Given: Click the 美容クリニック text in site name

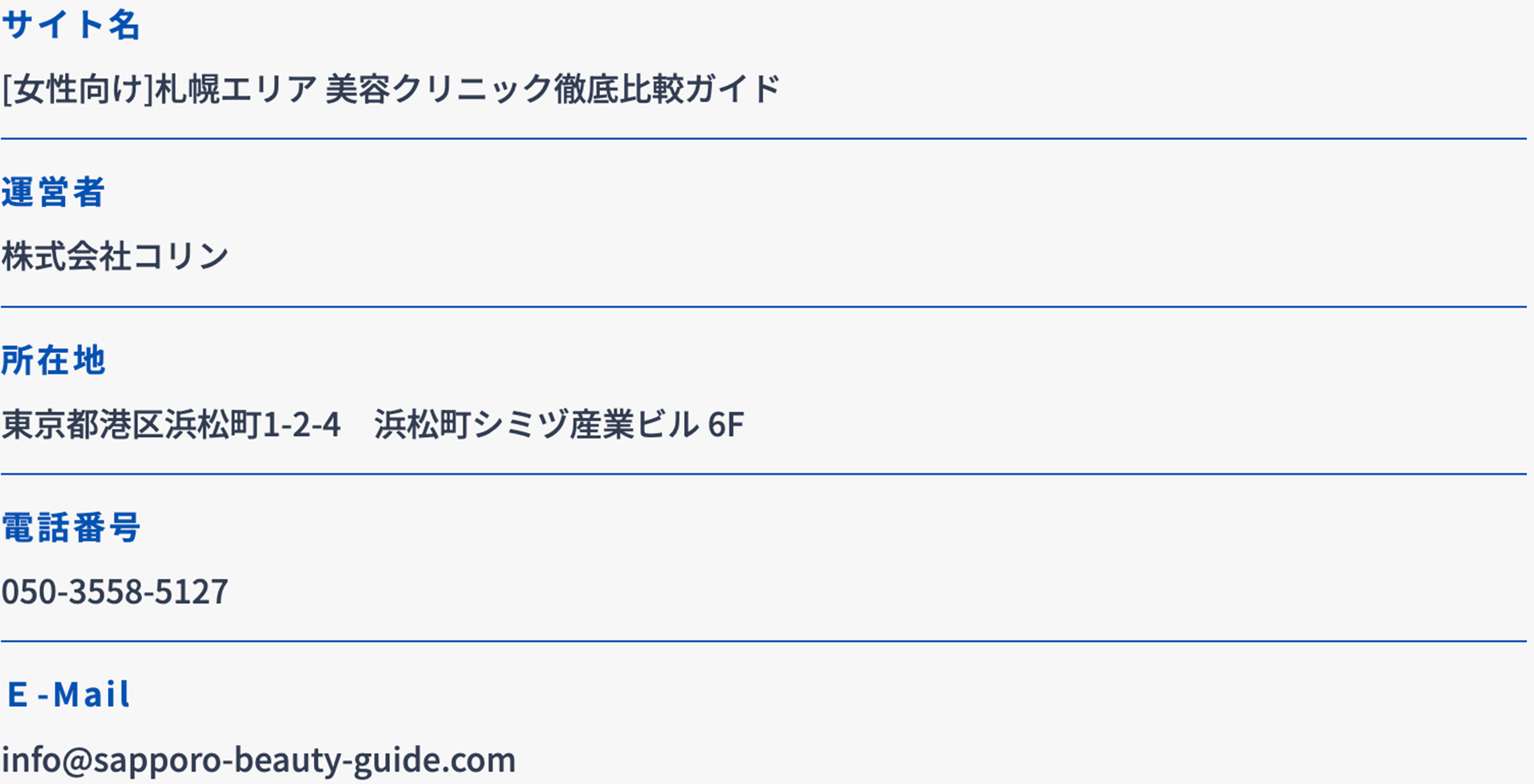Looking at the screenshot, I should point(439,89).
